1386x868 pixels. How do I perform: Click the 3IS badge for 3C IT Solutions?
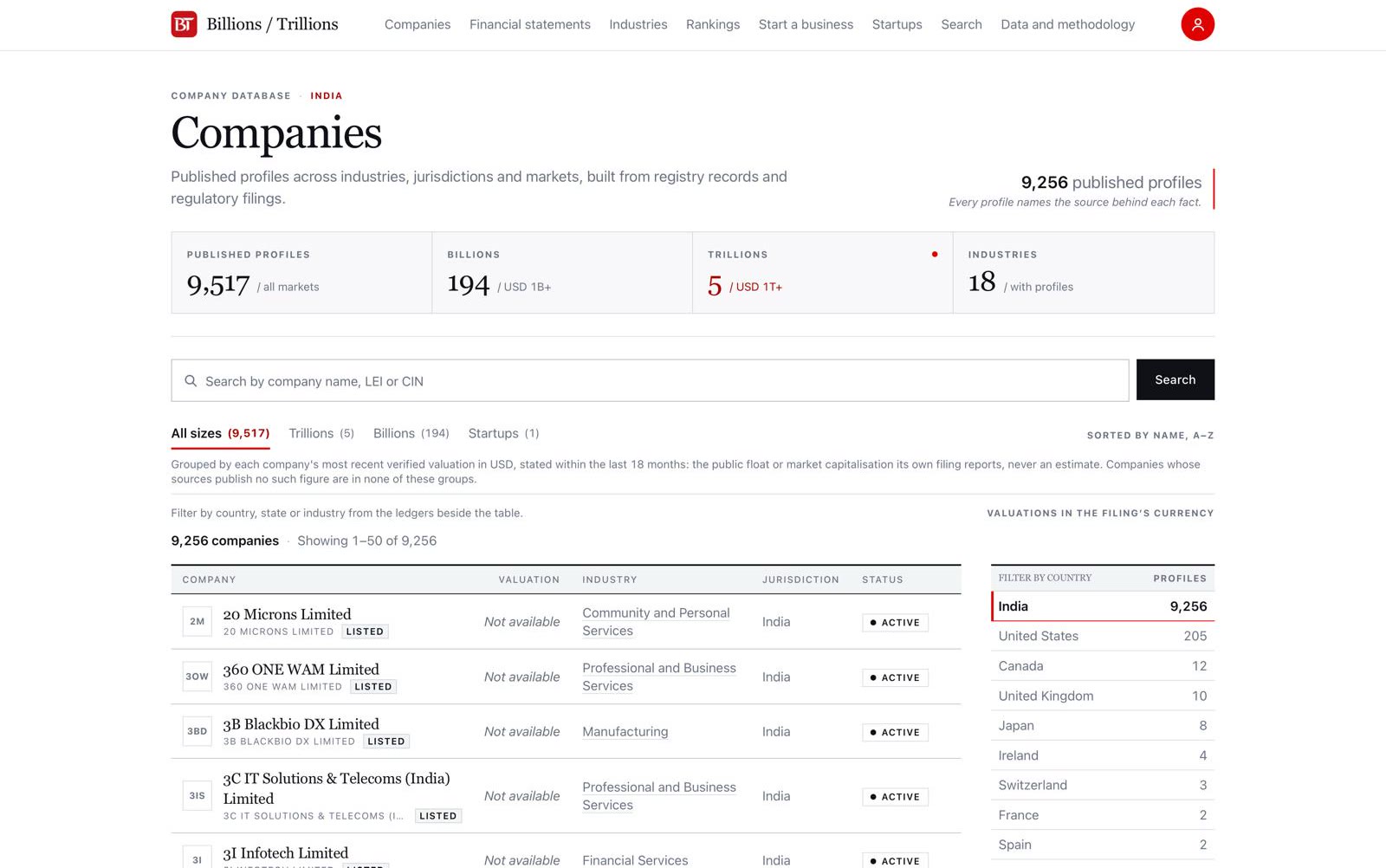(x=198, y=796)
